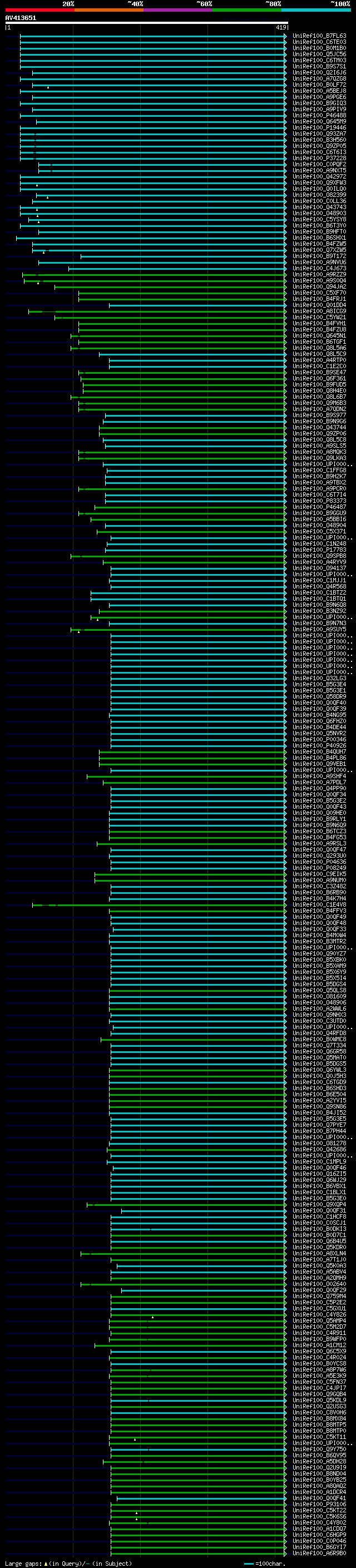This screenshot has height=1568, width=356.
Task: Select the UniRef100_Q42972 label
Action: [x=319, y=176]
